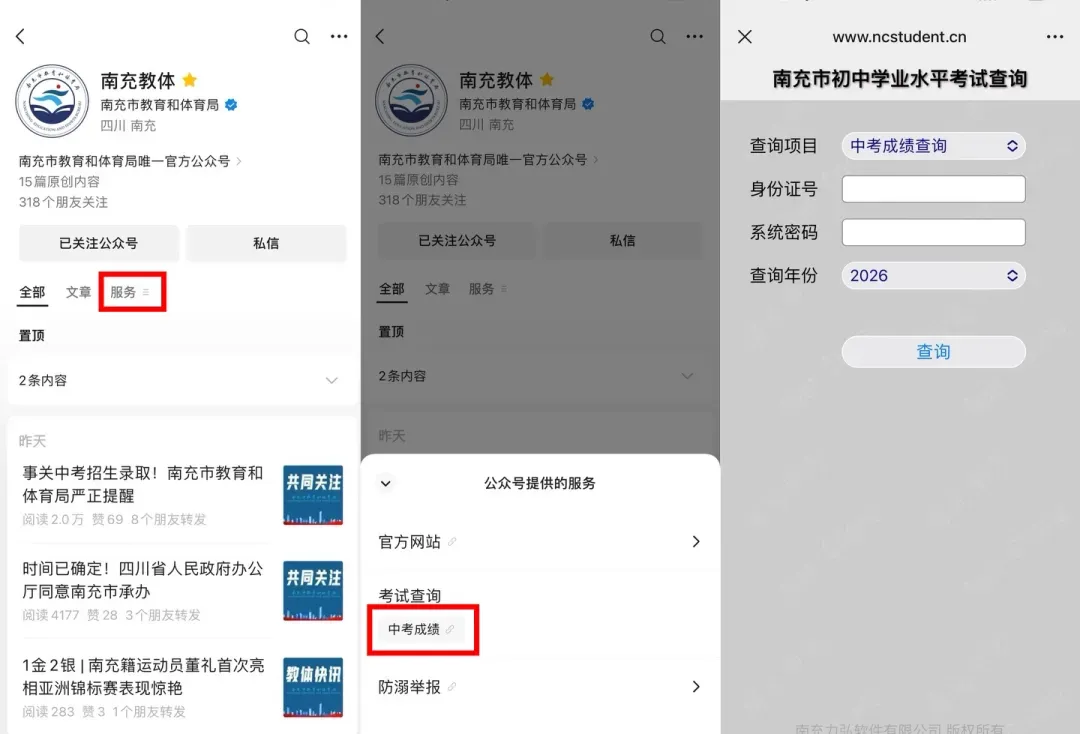The height and width of the screenshot is (734, 1080).
Task: Focus the 身份证号 input field
Action: coord(933,189)
